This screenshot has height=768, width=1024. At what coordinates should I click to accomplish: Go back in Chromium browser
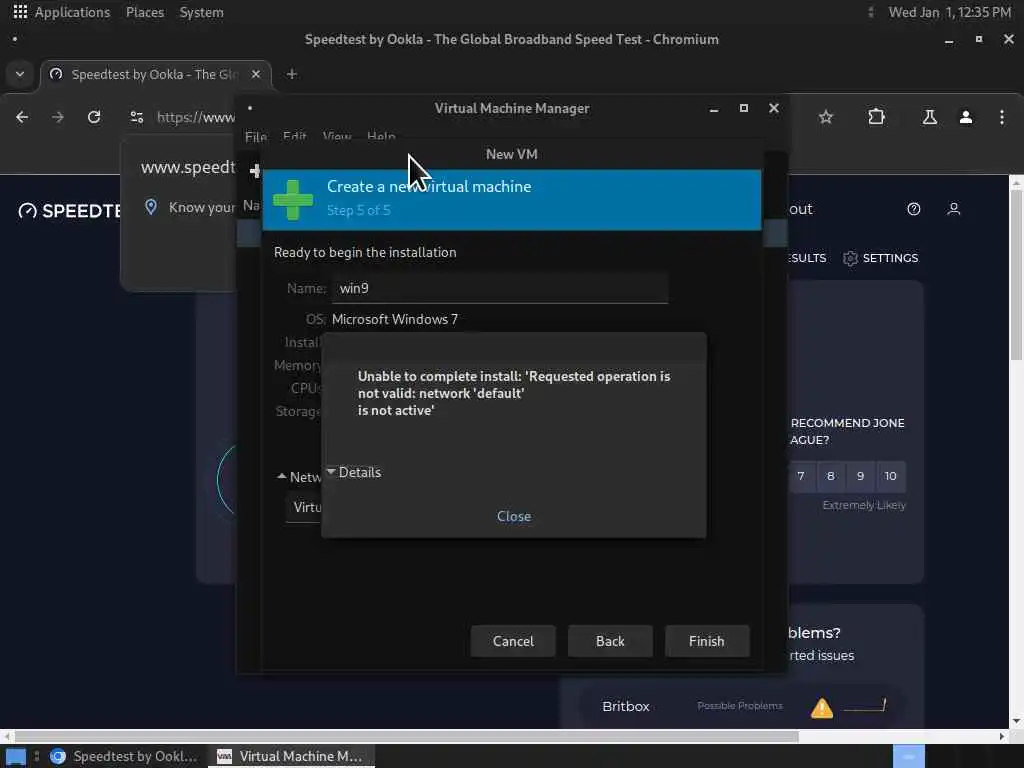pos(22,117)
